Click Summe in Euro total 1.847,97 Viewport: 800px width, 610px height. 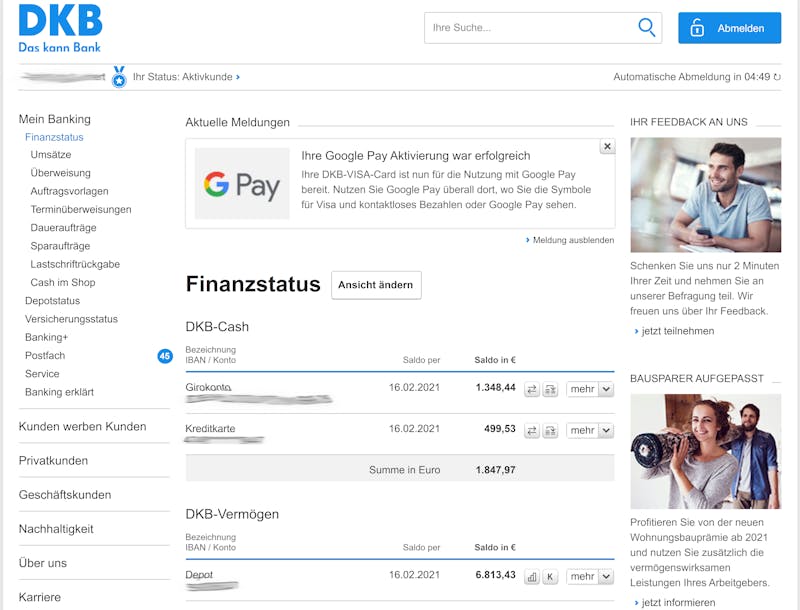pos(495,470)
